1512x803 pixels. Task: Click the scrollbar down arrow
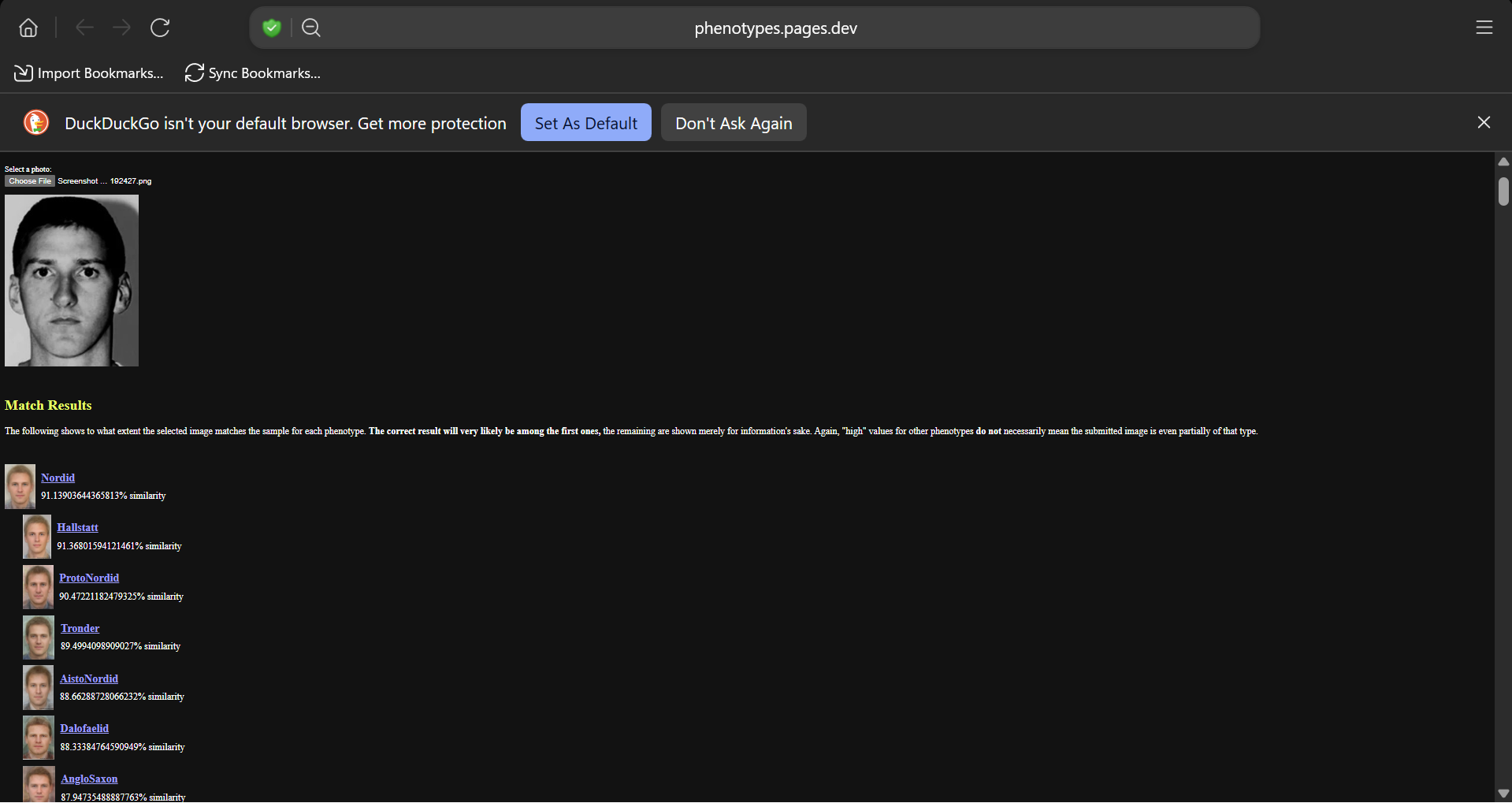(1503, 794)
